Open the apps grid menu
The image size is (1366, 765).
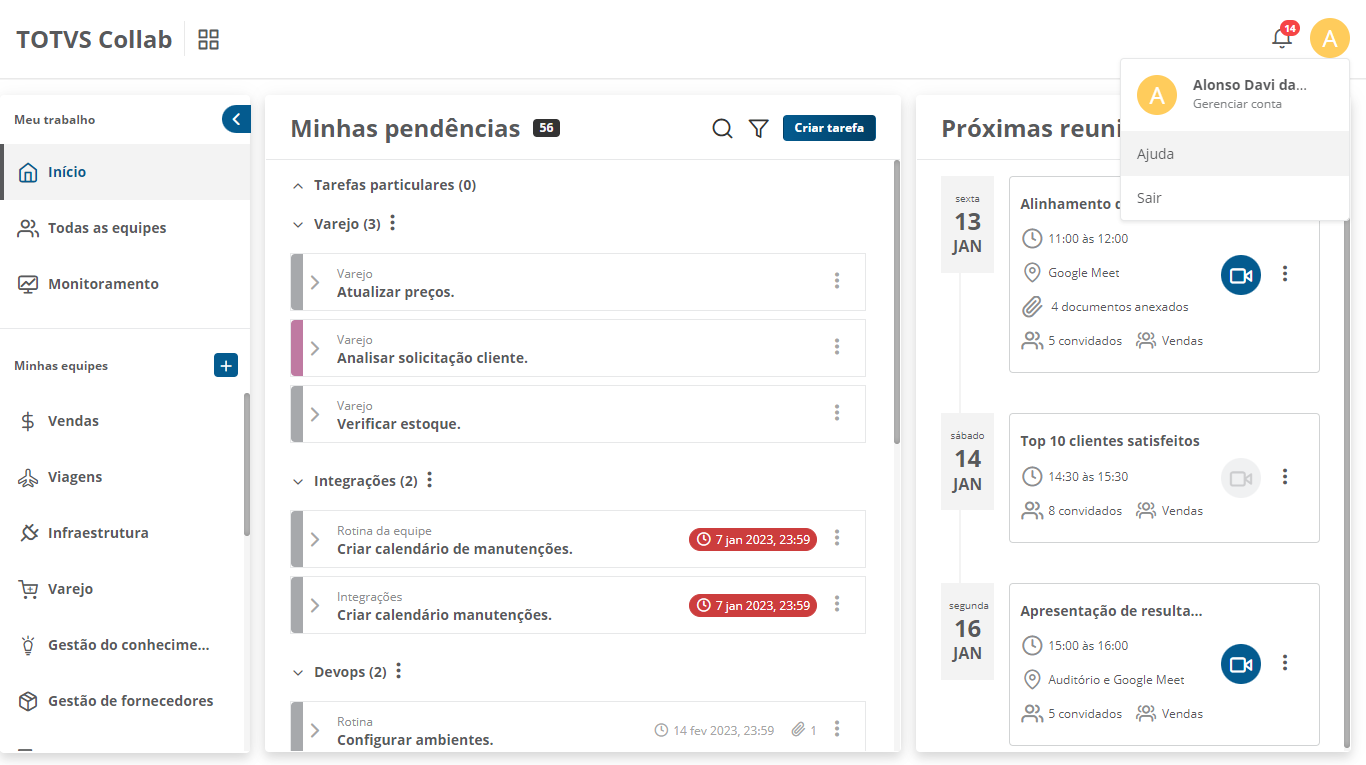208,40
